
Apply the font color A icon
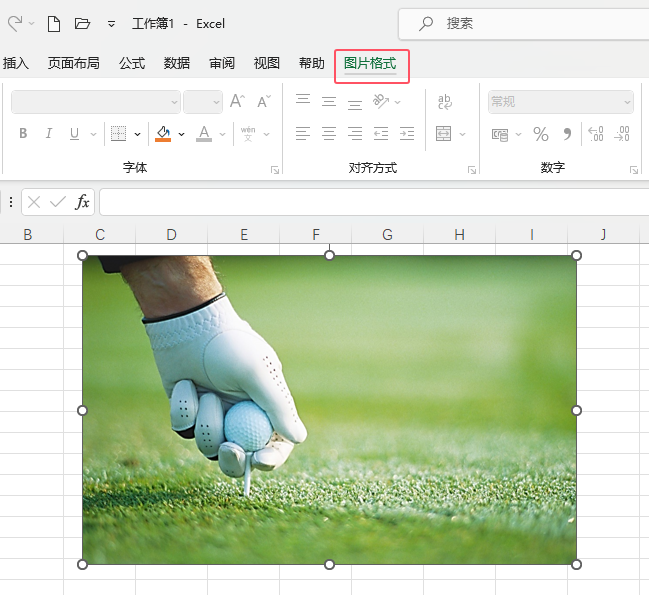(204, 134)
